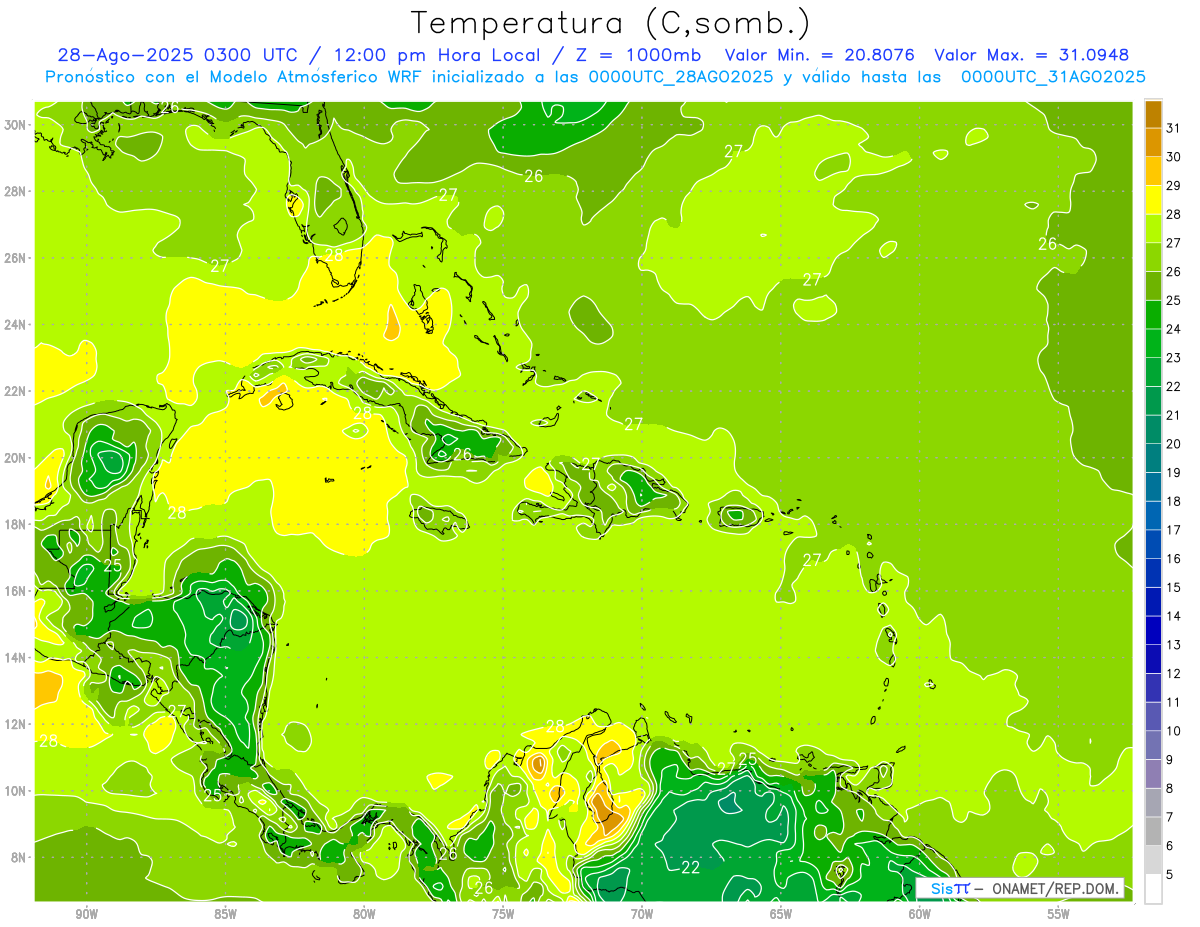Viewport: 1200px width, 927px height.
Task: Click the colorbar label 28
Action: (1174, 214)
